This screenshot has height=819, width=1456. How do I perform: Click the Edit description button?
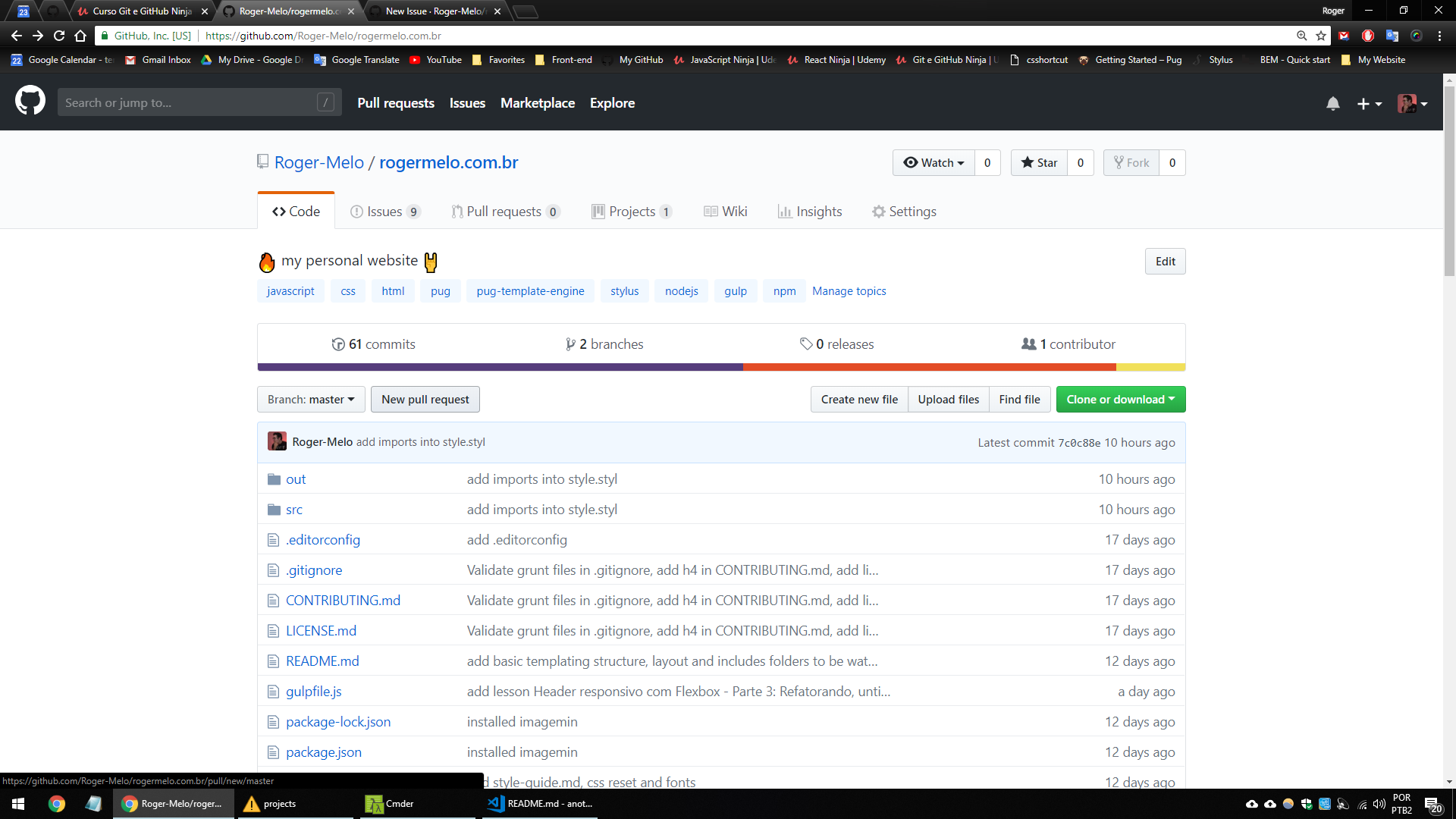[1165, 261]
